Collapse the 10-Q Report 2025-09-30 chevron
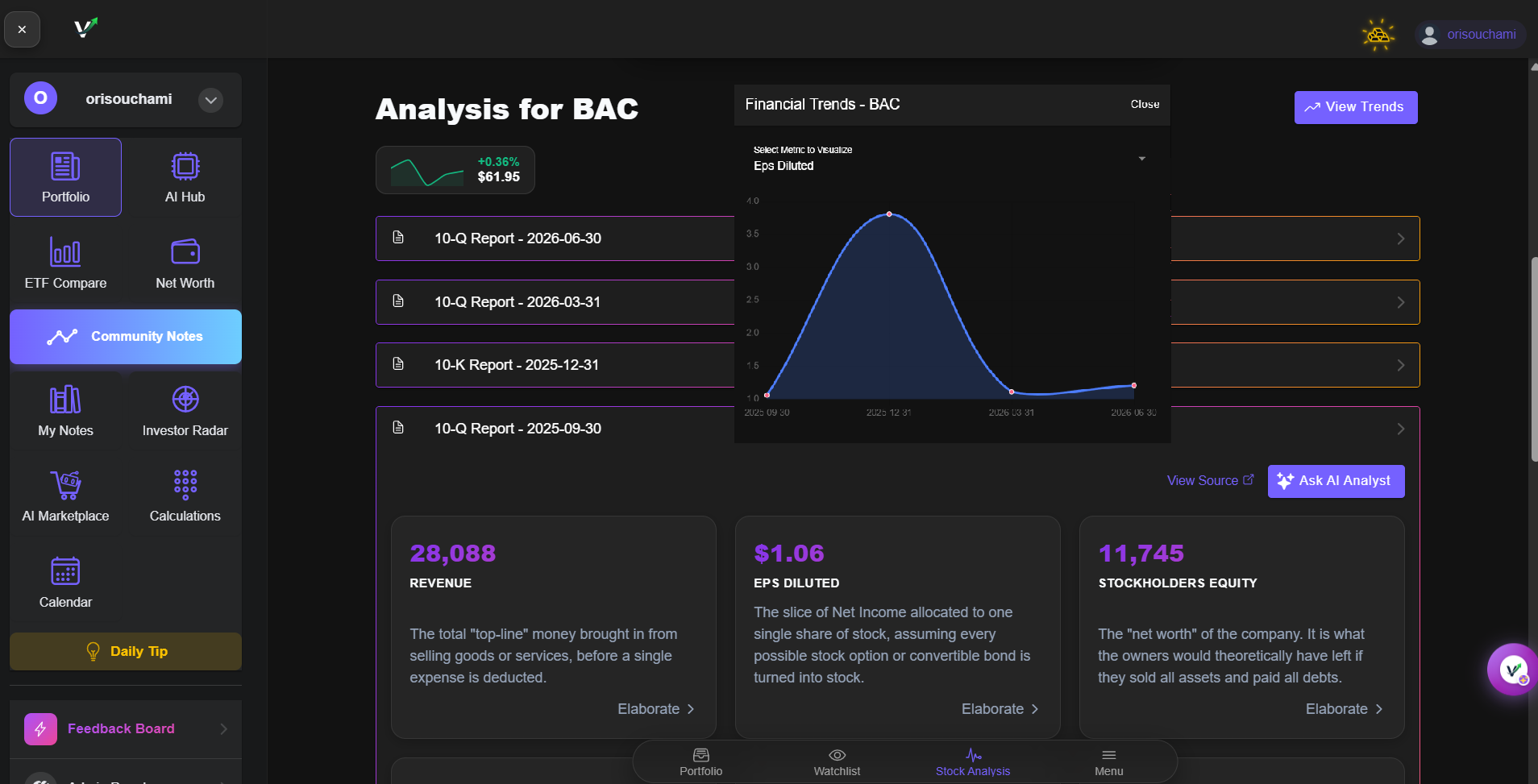Image resolution: width=1538 pixels, height=784 pixels. (1401, 429)
